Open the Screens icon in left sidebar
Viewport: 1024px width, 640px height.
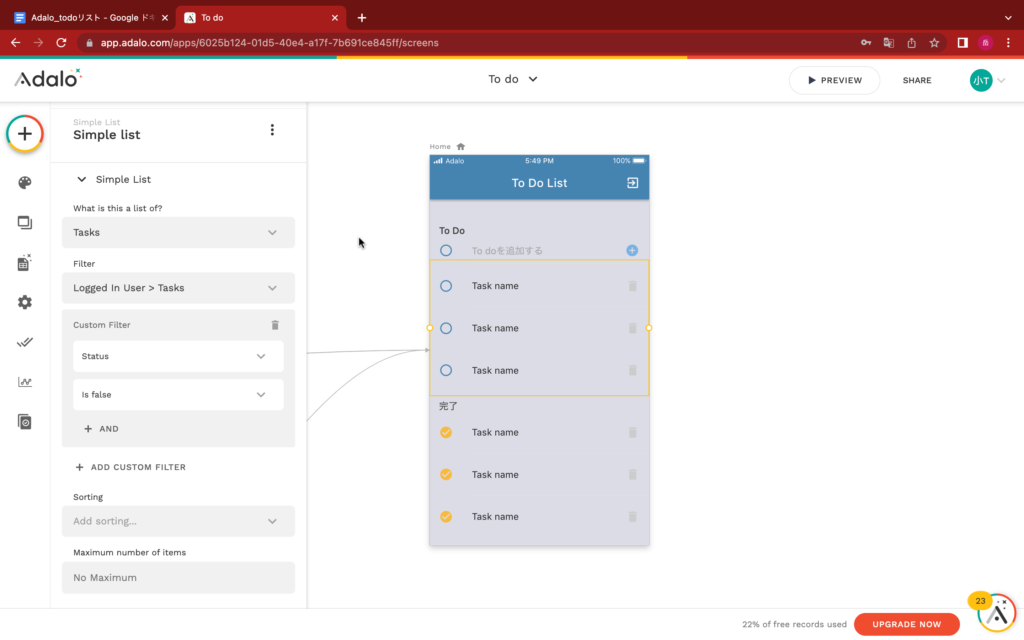pyautogui.click(x=25, y=223)
